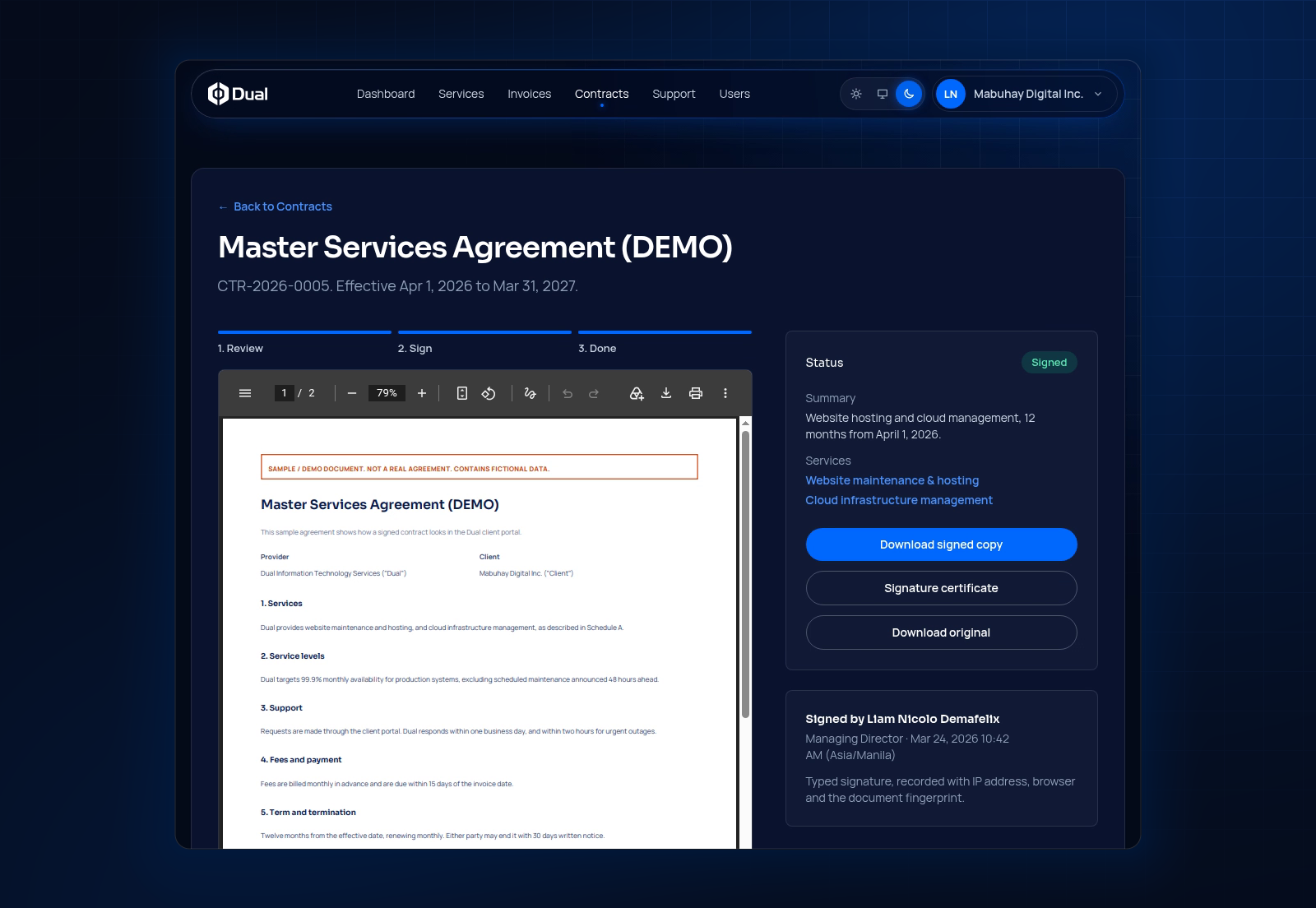Open Cloud infrastructure management link

pos(899,500)
